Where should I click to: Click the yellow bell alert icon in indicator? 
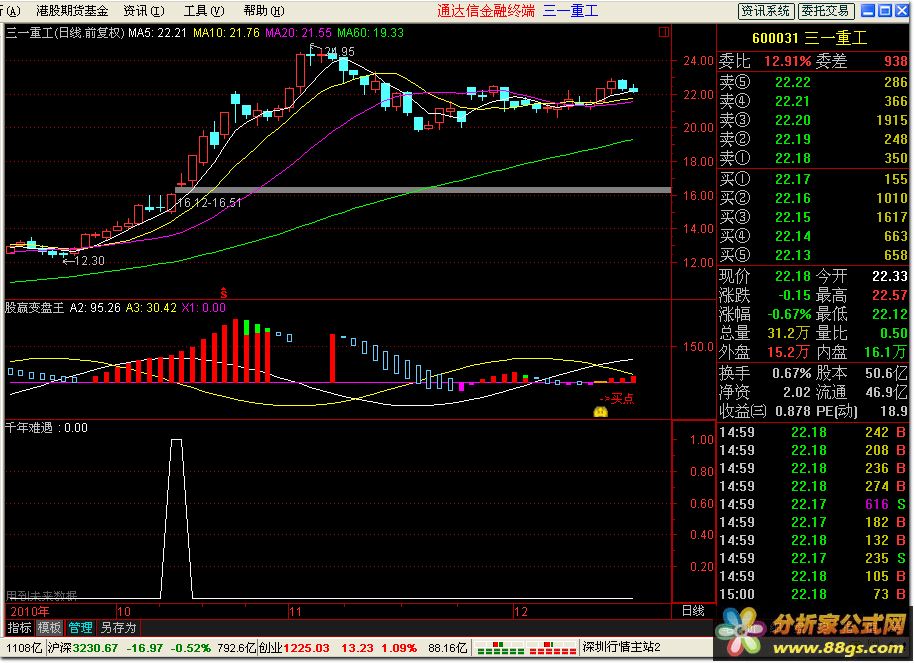tap(600, 412)
